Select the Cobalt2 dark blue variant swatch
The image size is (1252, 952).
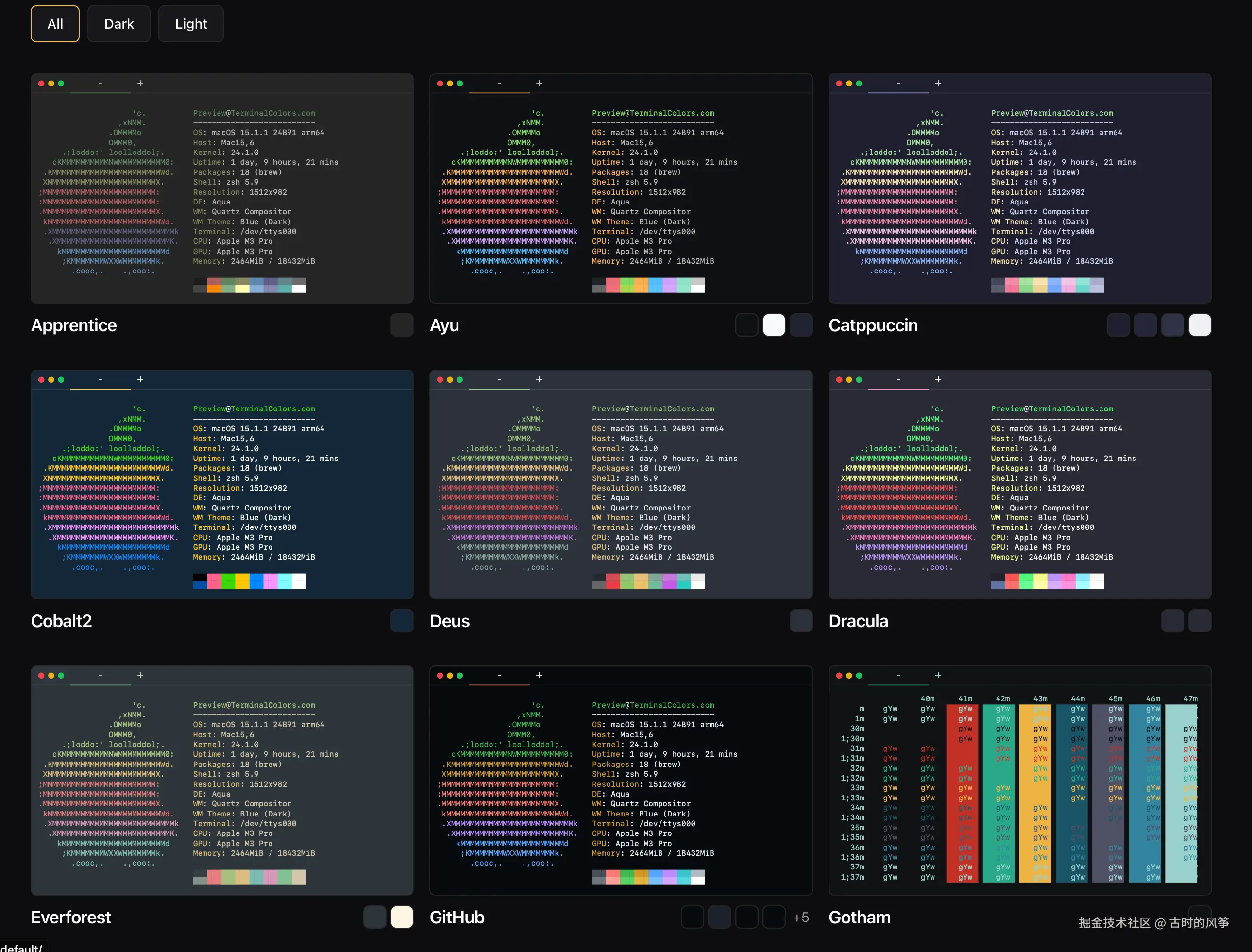[402, 621]
